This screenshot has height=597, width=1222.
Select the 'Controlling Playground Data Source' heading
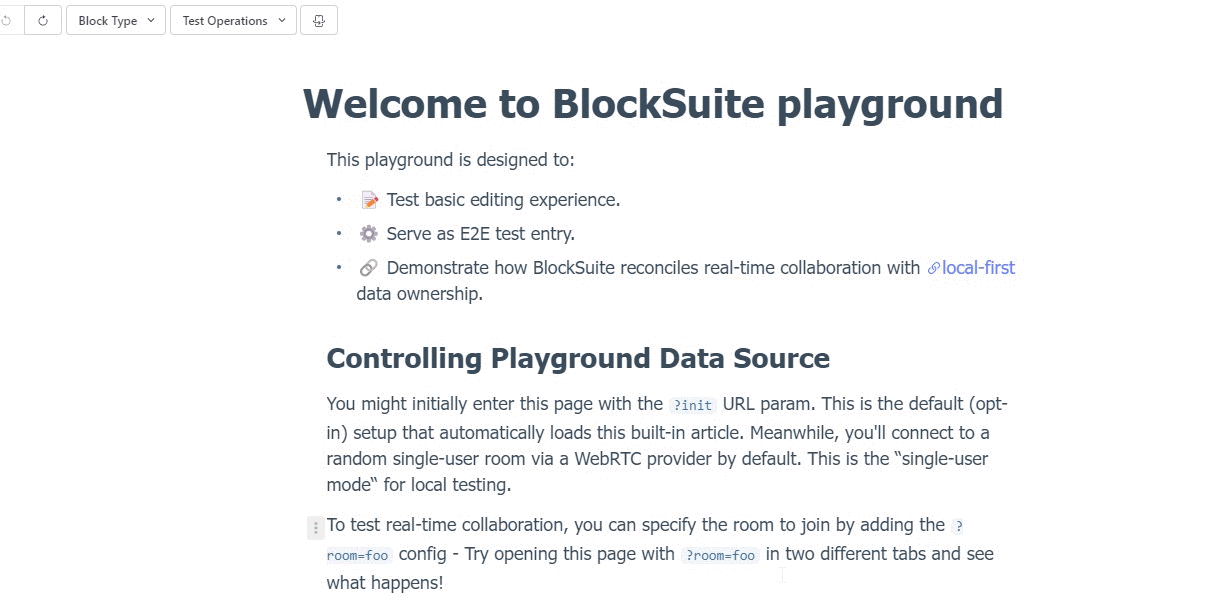coord(577,358)
